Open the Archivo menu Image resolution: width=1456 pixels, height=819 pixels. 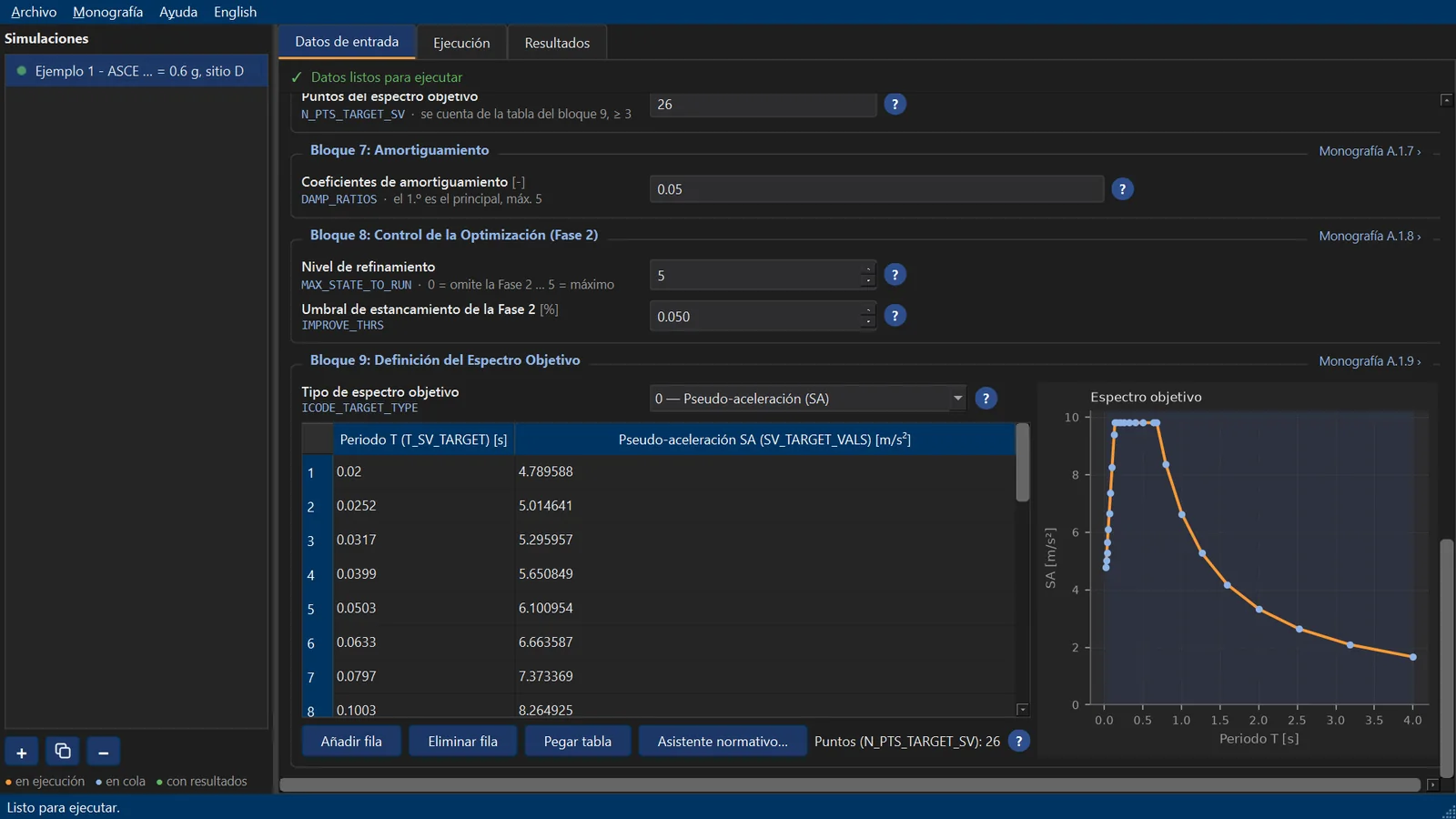34,12
